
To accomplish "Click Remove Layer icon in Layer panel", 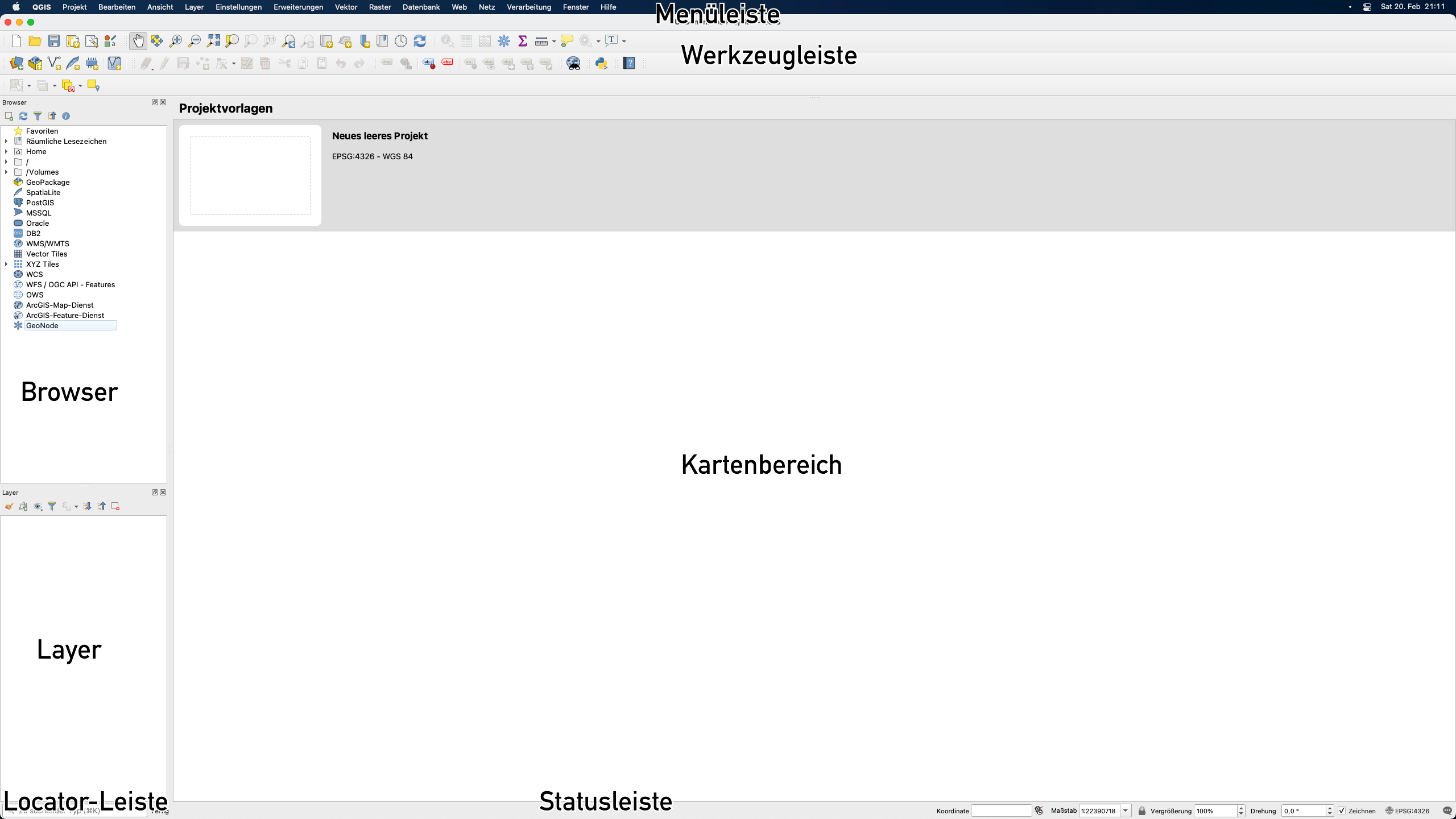I will [115, 506].
